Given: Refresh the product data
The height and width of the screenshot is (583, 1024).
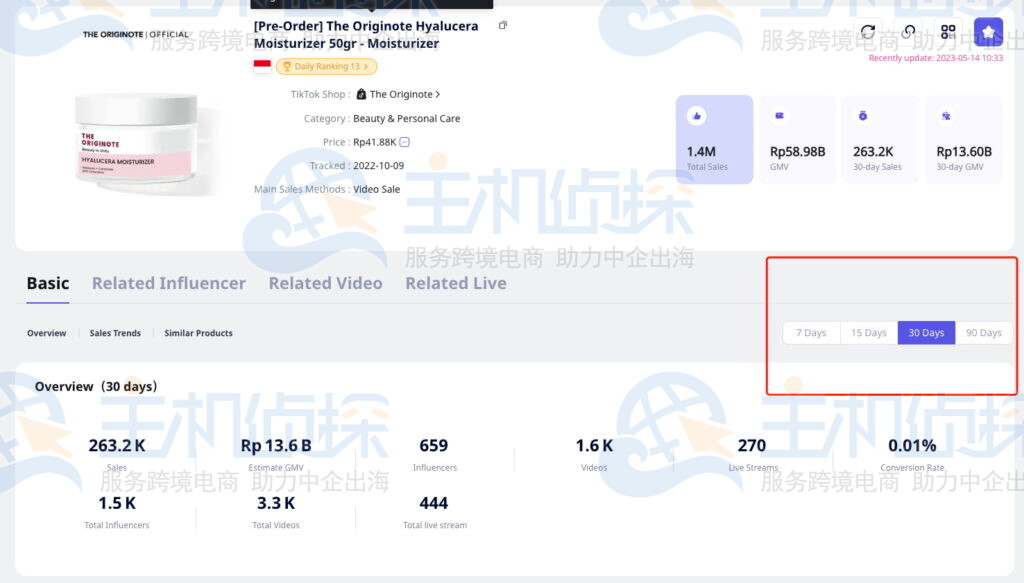Looking at the screenshot, I should [868, 31].
